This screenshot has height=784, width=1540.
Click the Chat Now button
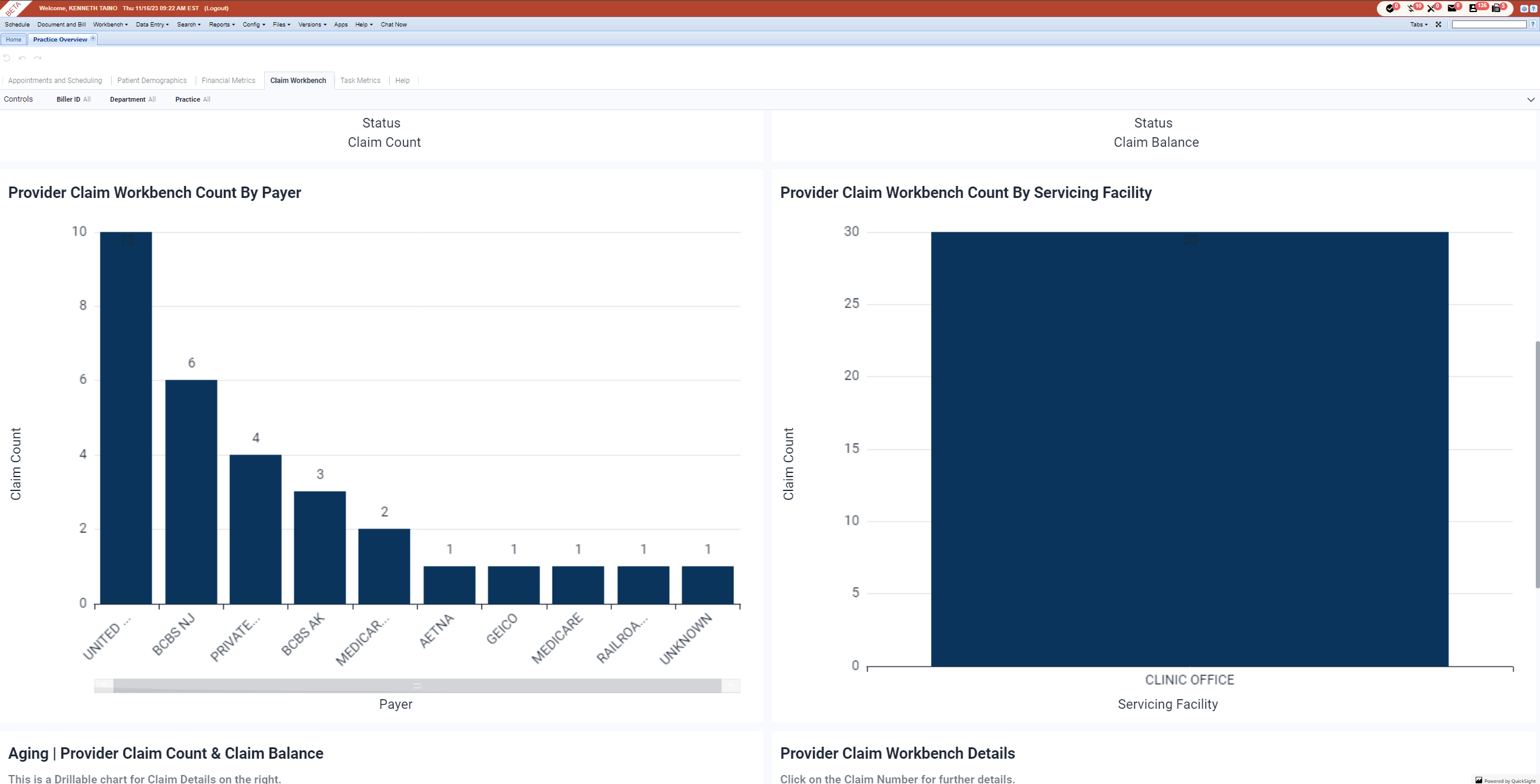coord(394,25)
